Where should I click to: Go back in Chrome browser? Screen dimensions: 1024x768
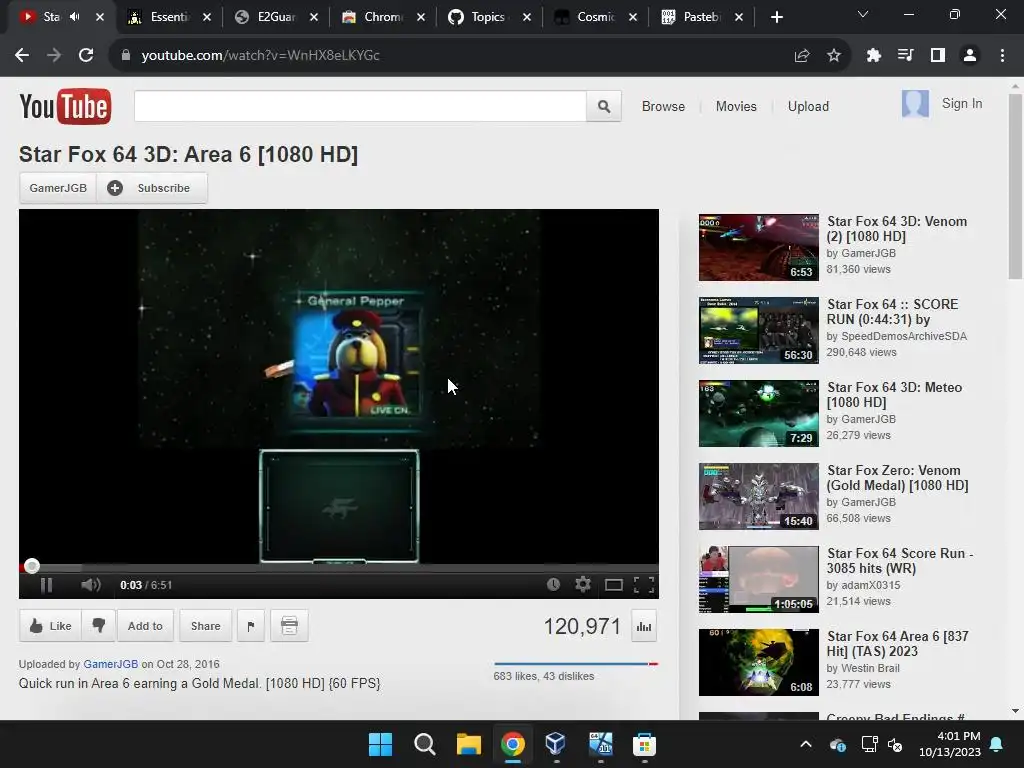[x=22, y=56]
